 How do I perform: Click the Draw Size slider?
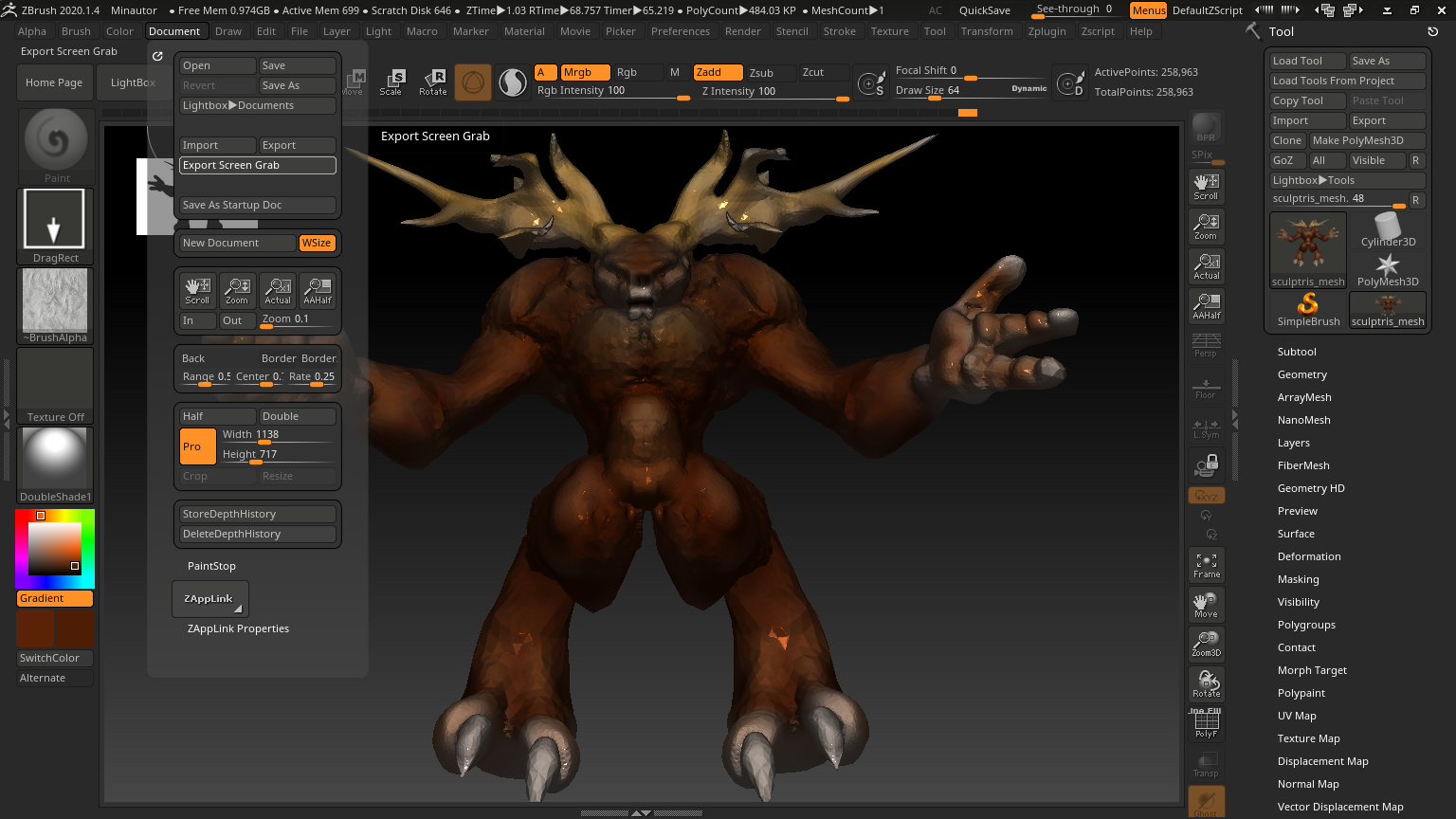tap(971, 90)
